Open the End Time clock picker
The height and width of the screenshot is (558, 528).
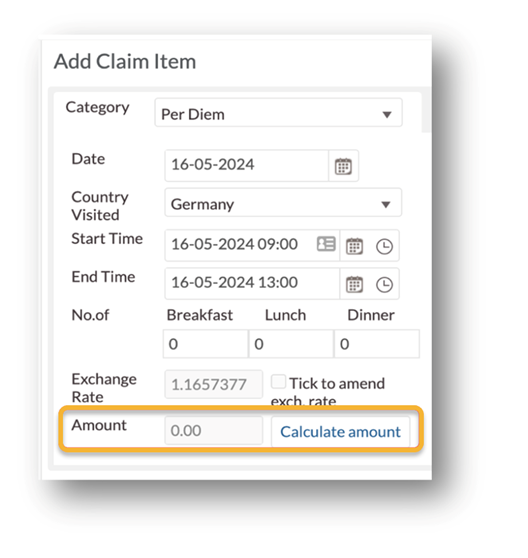[384, 284]
